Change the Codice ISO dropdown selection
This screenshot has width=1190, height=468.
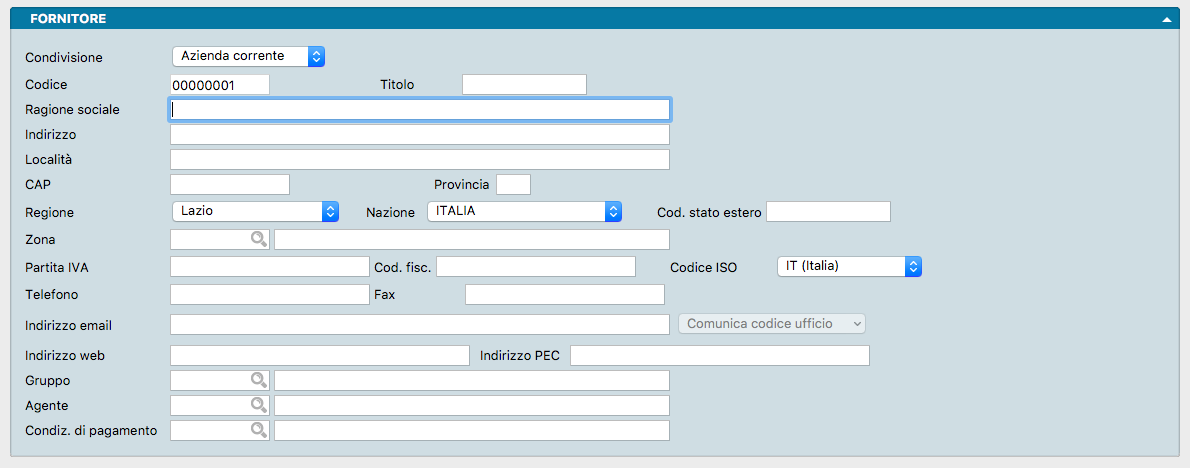[848, 266]
